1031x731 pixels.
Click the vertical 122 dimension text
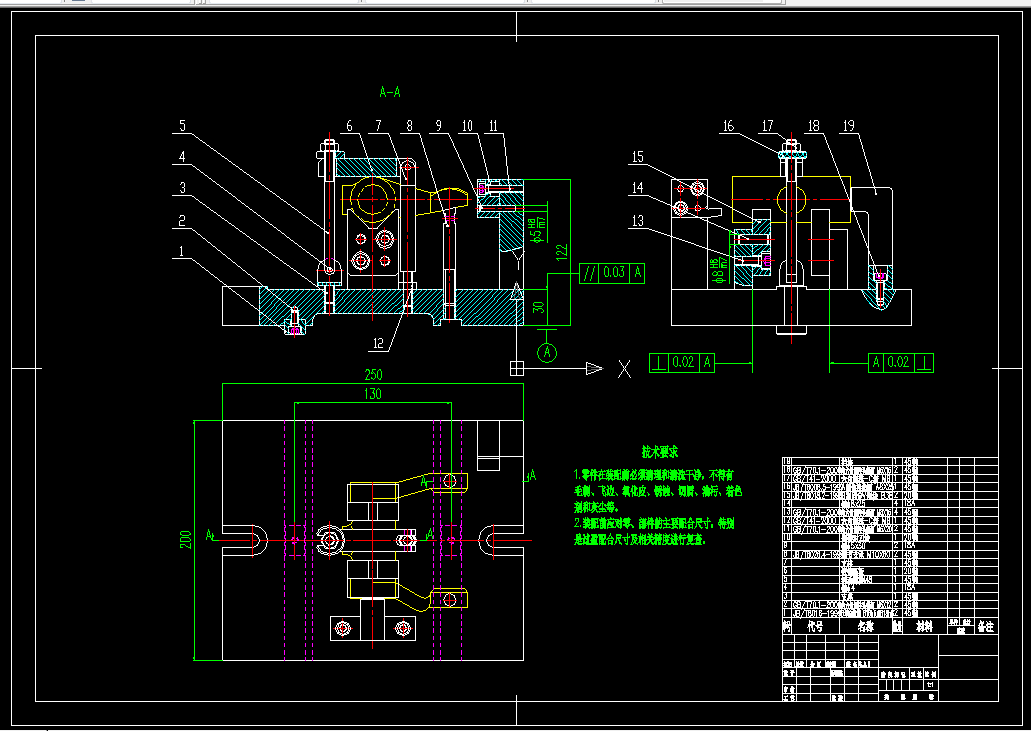(562, 251)
